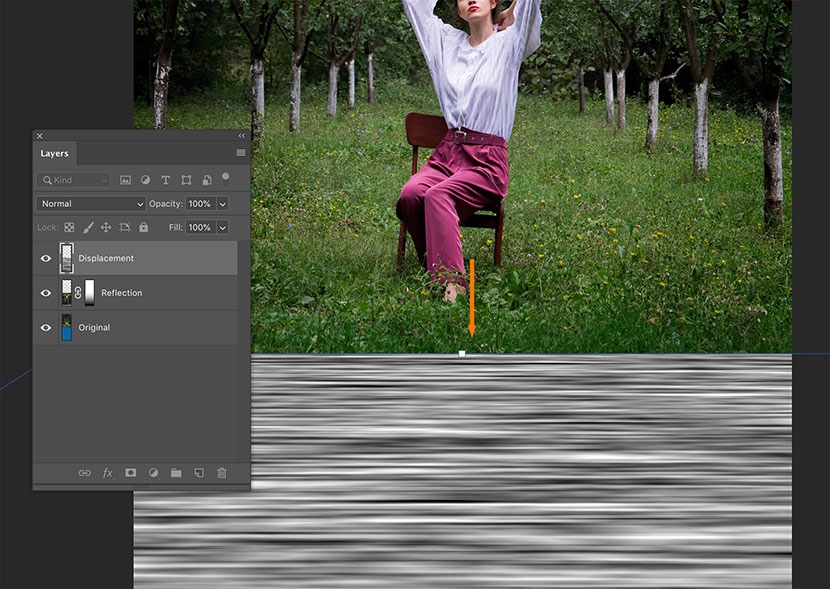Create a new layer group folder
This screenshot has width=830, height=589.
tap(176, 473)
